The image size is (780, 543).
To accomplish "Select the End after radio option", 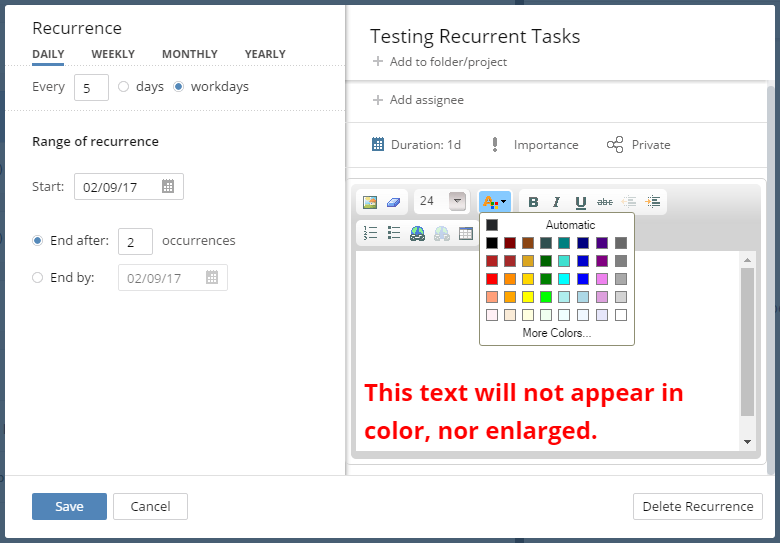I will [x=38, y=241].
